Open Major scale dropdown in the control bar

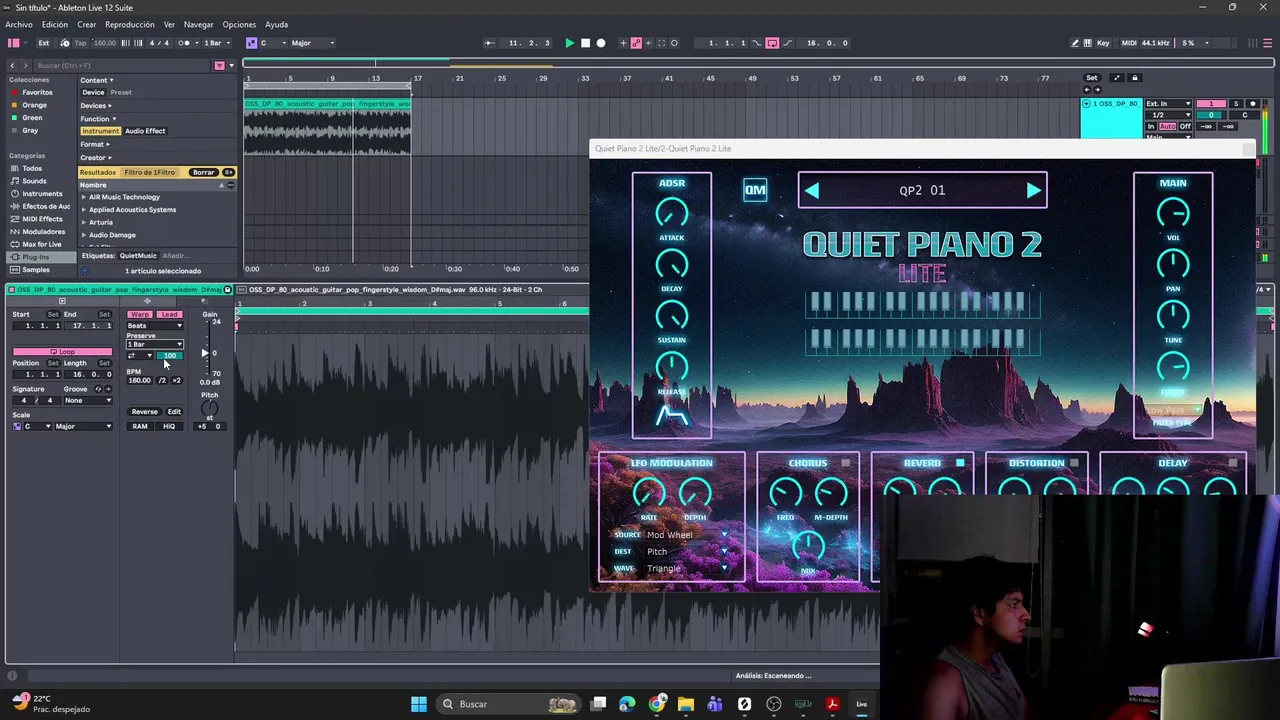tap(313, 43)
